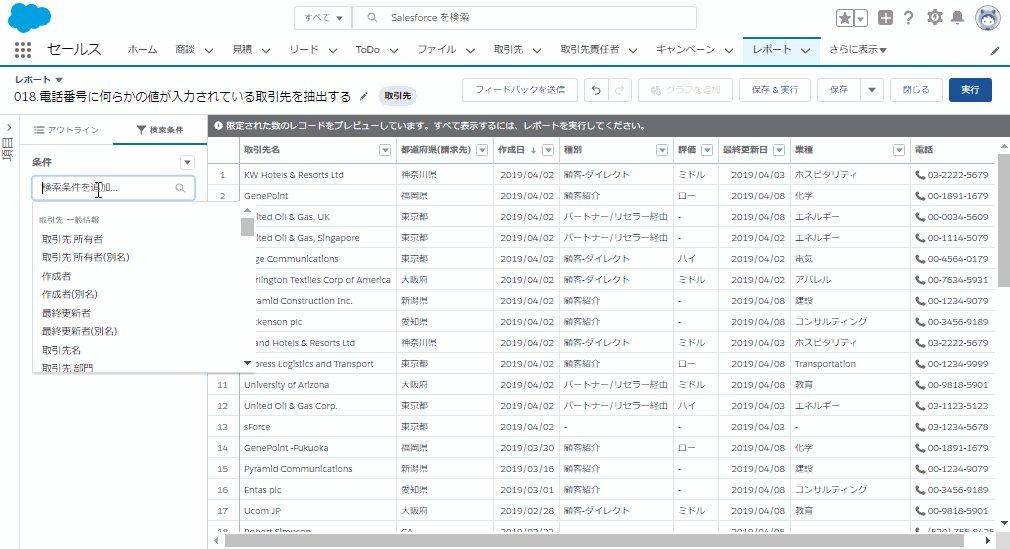The height and width of the screenshot is (549, 1010).
Task: Click the undo arrow button
Action: tap(596, 90)
